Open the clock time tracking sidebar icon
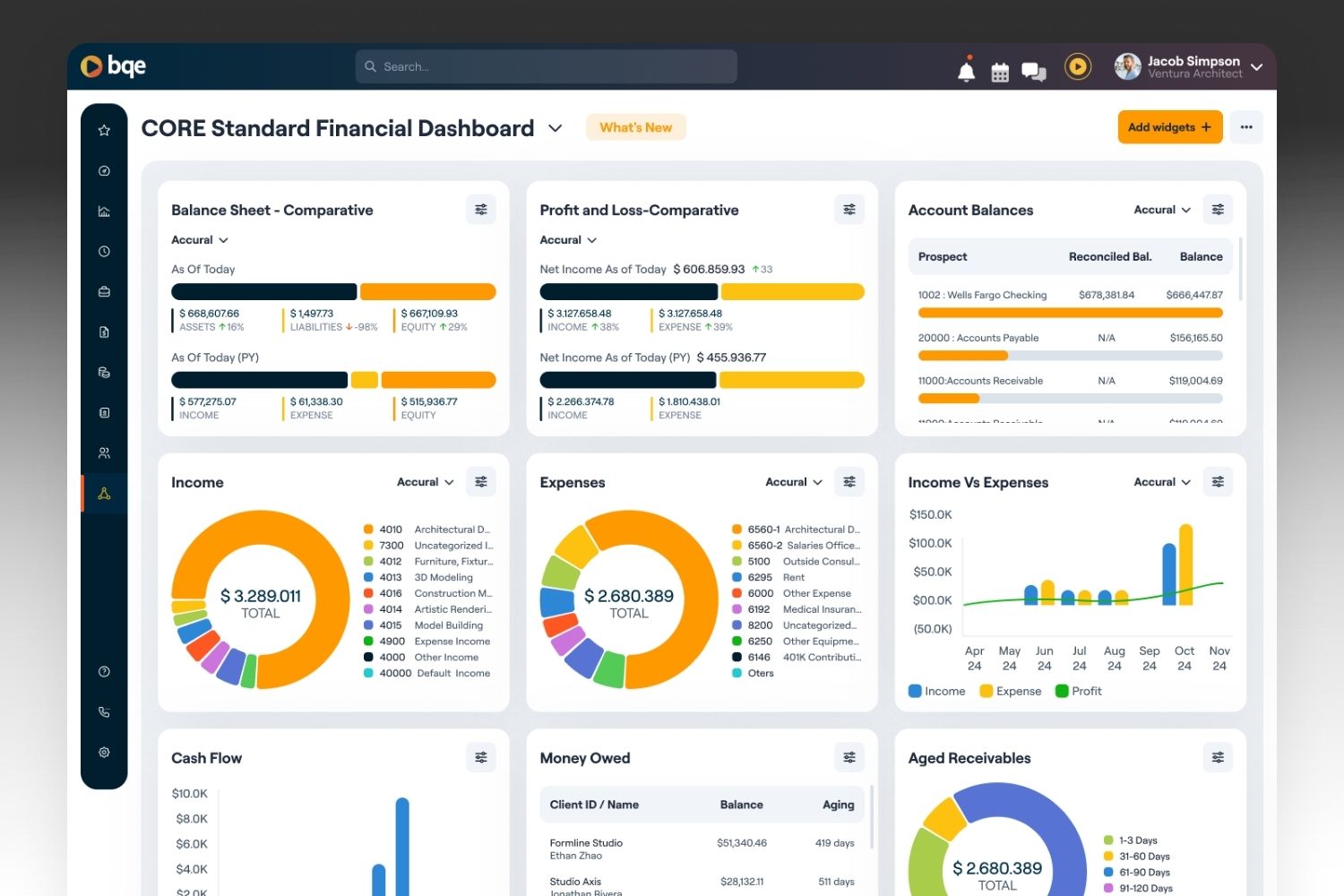Viewport: 1344px width, 896px height. 104,252
